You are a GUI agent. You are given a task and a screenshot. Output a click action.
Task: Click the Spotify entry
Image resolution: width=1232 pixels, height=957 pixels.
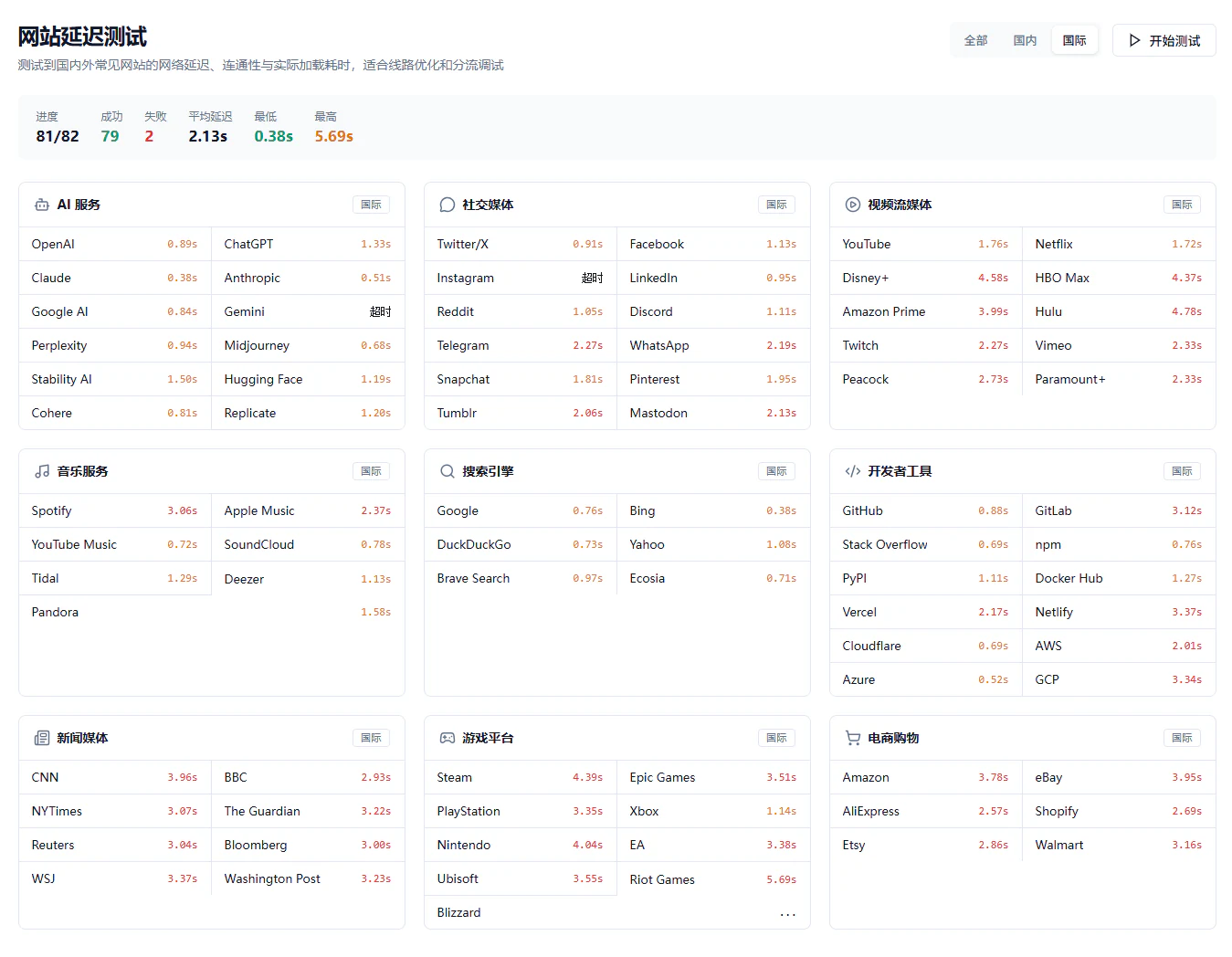(115, 510)
